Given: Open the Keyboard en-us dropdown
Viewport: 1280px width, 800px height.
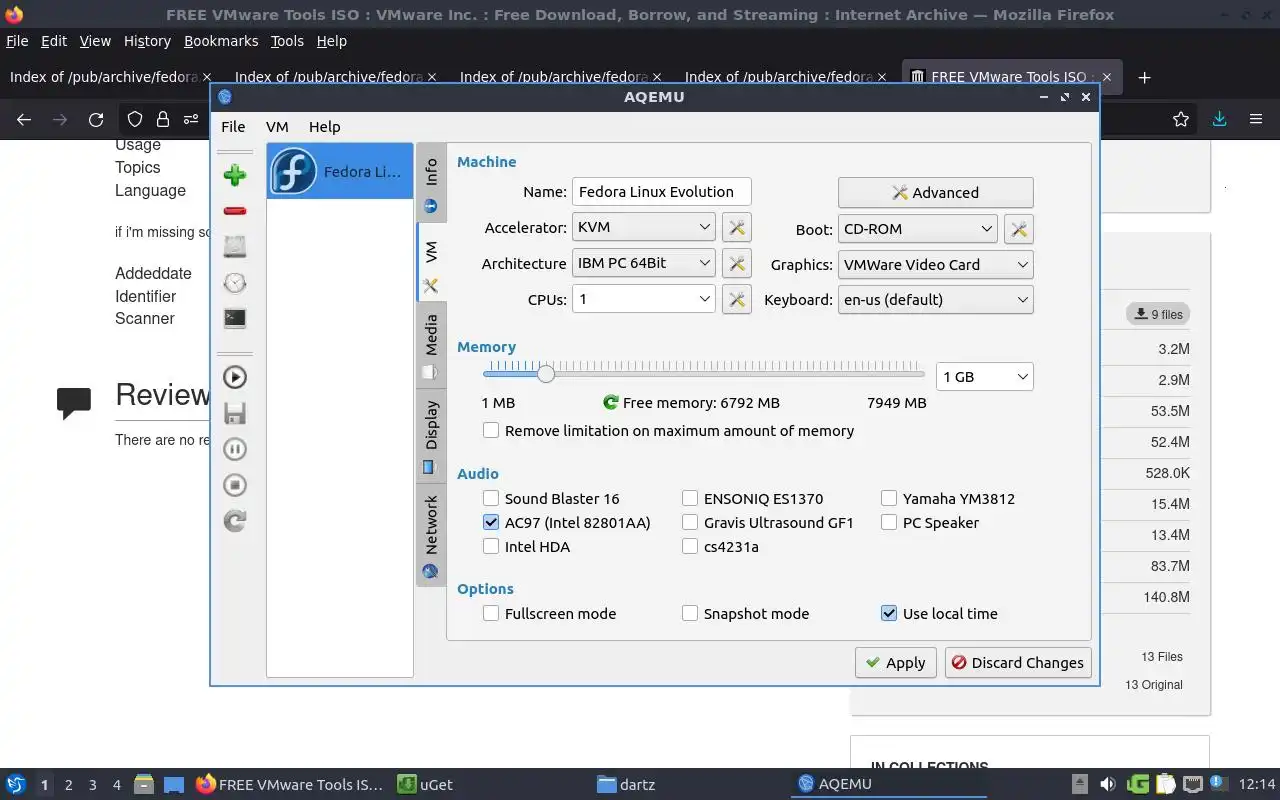Looking at the screenshot, I should point(935,299).
